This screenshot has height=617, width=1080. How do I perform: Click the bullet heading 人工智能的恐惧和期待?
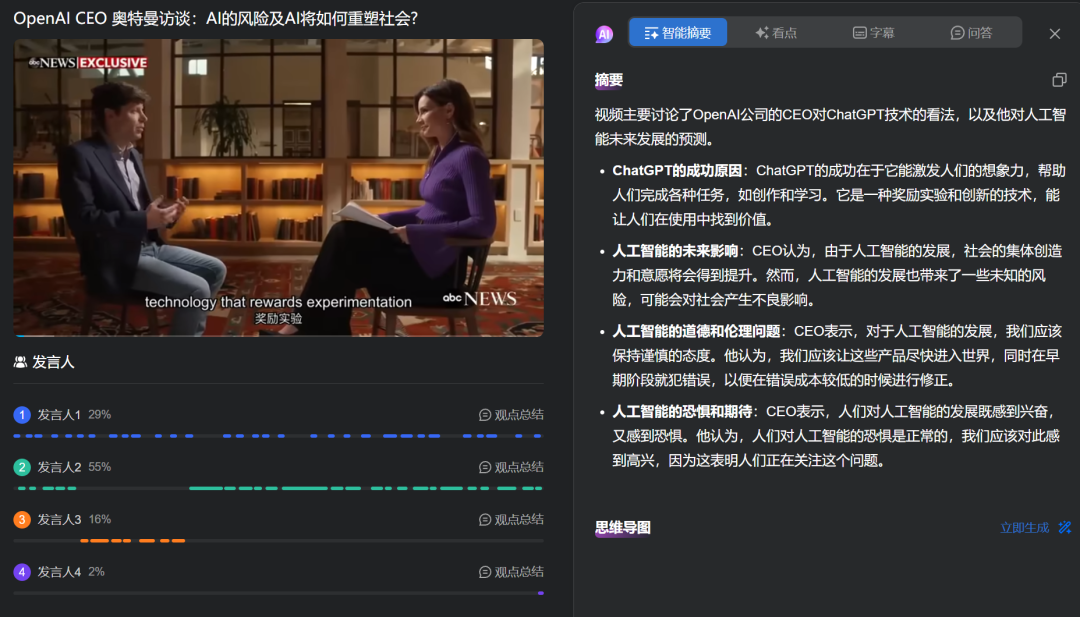click(x=682, y=412)
